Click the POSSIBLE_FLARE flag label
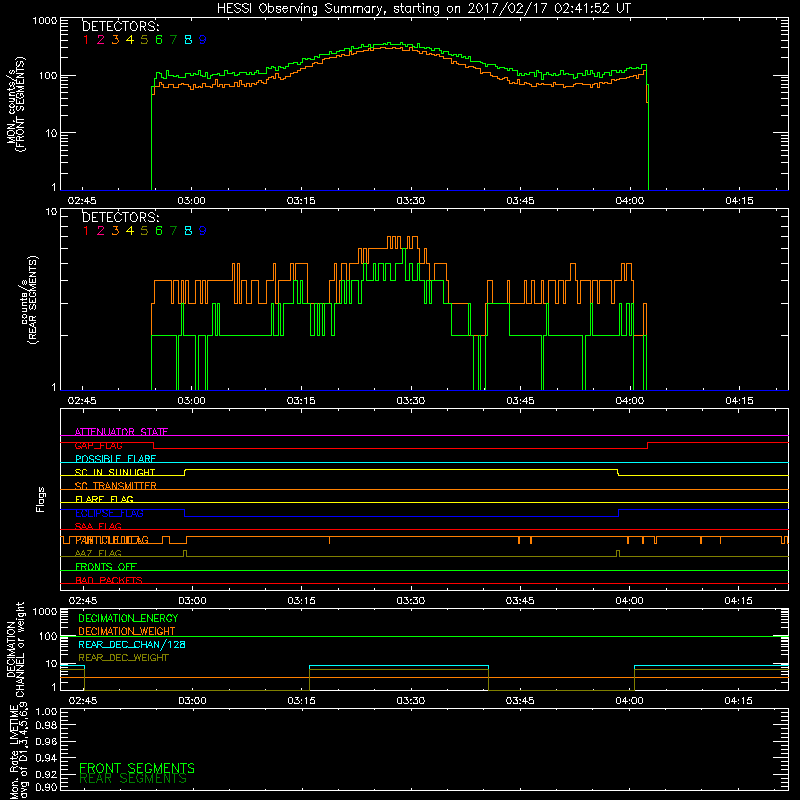Image resolution: width=800 pixels, height=800 pixels. point(115,459)
